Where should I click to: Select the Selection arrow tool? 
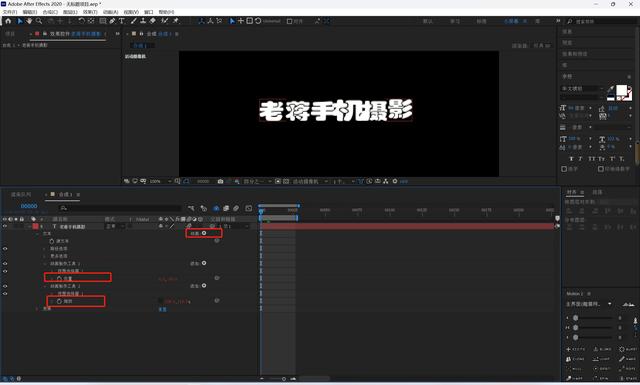(20, 21)
